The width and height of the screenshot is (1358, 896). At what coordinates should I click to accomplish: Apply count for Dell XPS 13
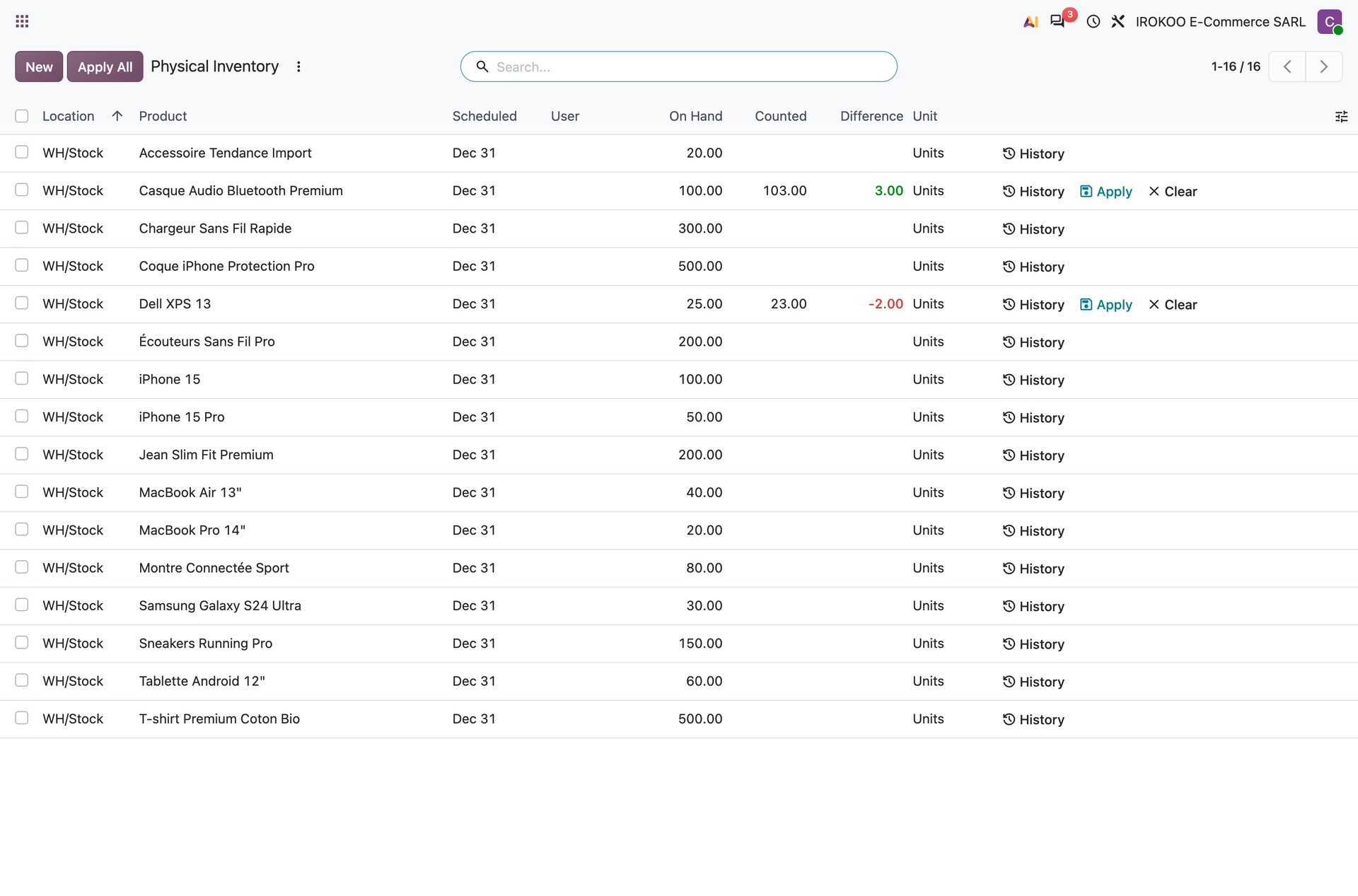click(1106, 305)
